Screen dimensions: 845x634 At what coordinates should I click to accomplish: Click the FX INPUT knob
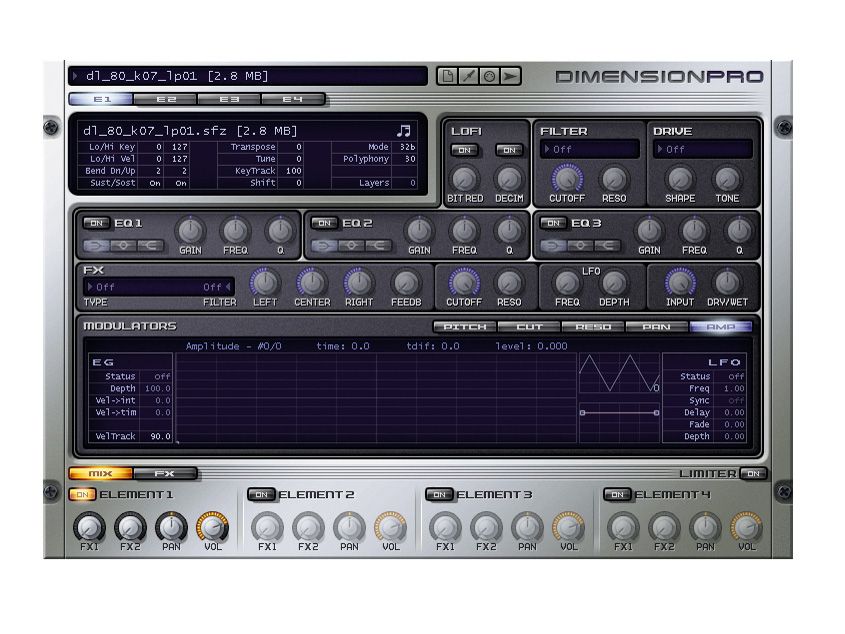coord(680,282)
